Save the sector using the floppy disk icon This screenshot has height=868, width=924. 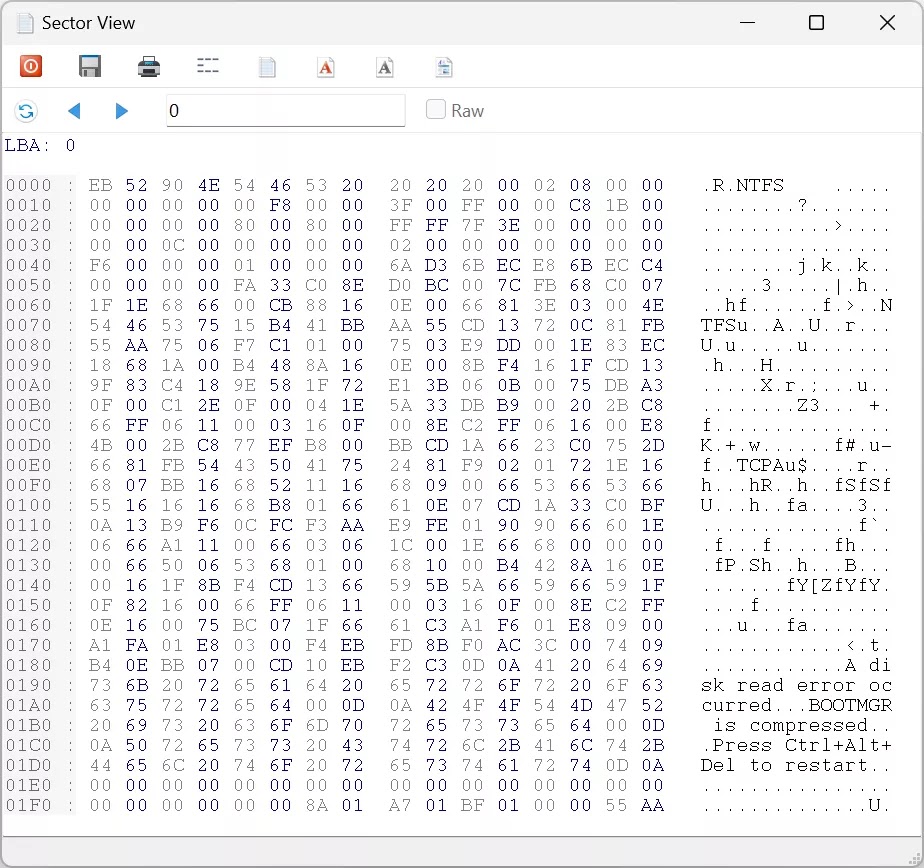pyautogui.click(x=90, y=67)
